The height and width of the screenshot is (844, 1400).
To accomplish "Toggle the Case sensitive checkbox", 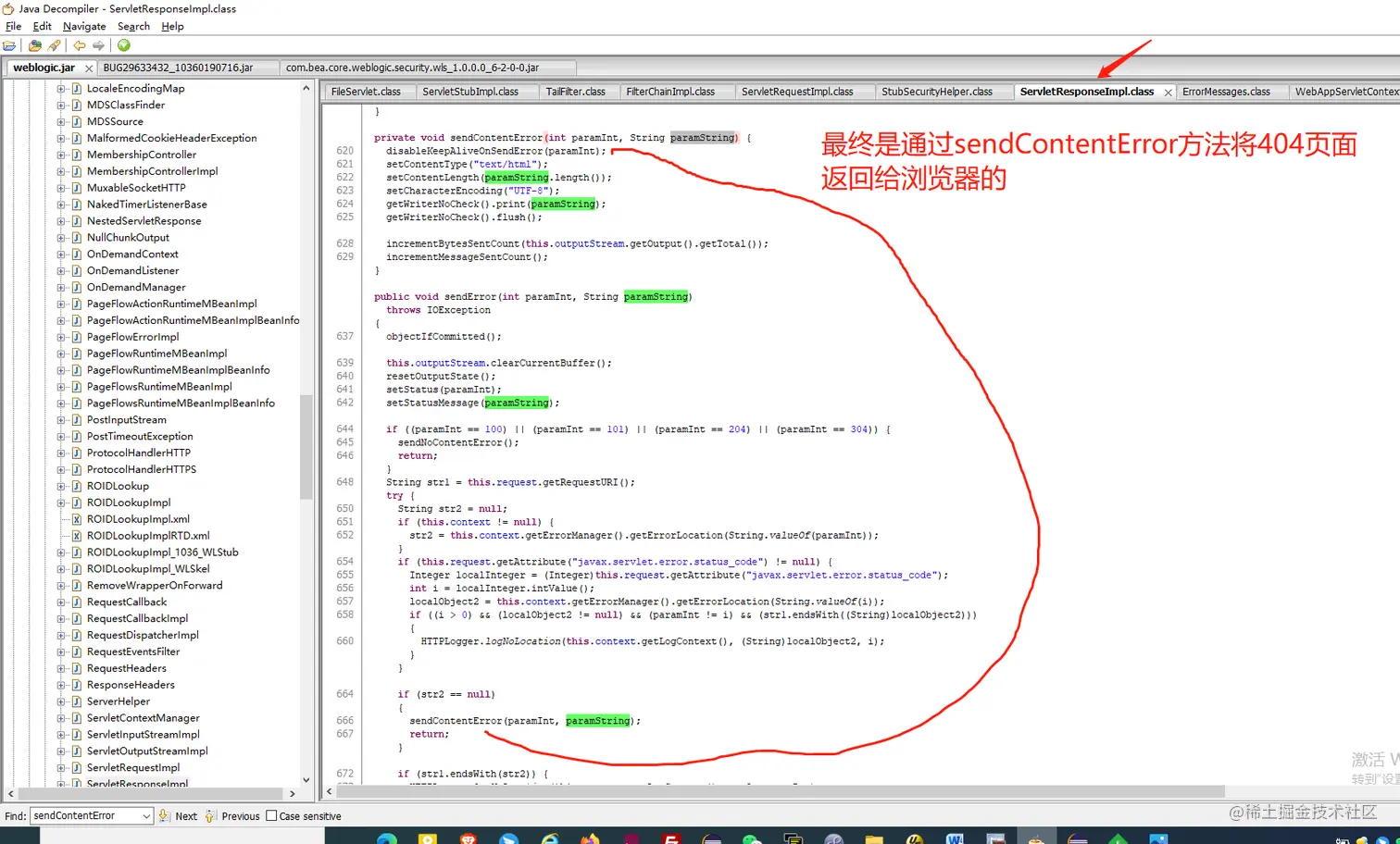I will pyautogui.click(x=271, y=816).
